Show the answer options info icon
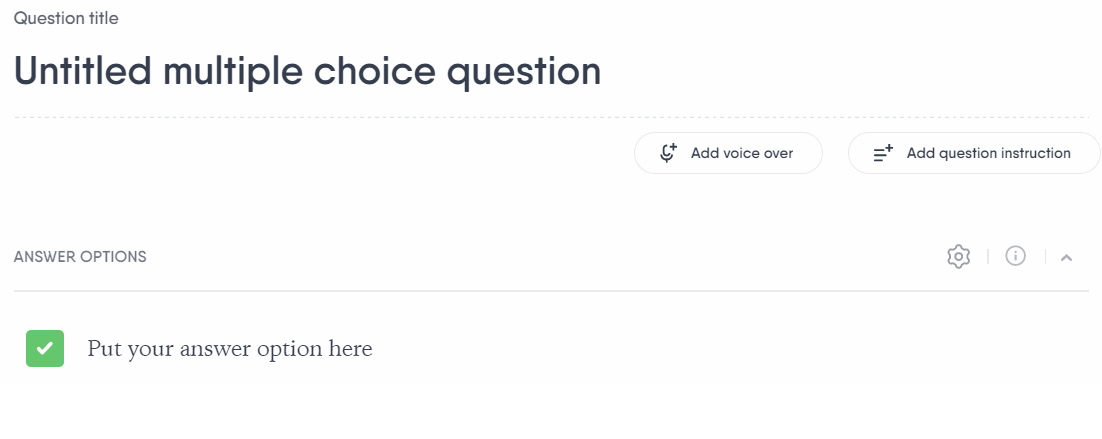Screen dimensions: 1102x439 pyautogui.click(x=1016, y=256)
